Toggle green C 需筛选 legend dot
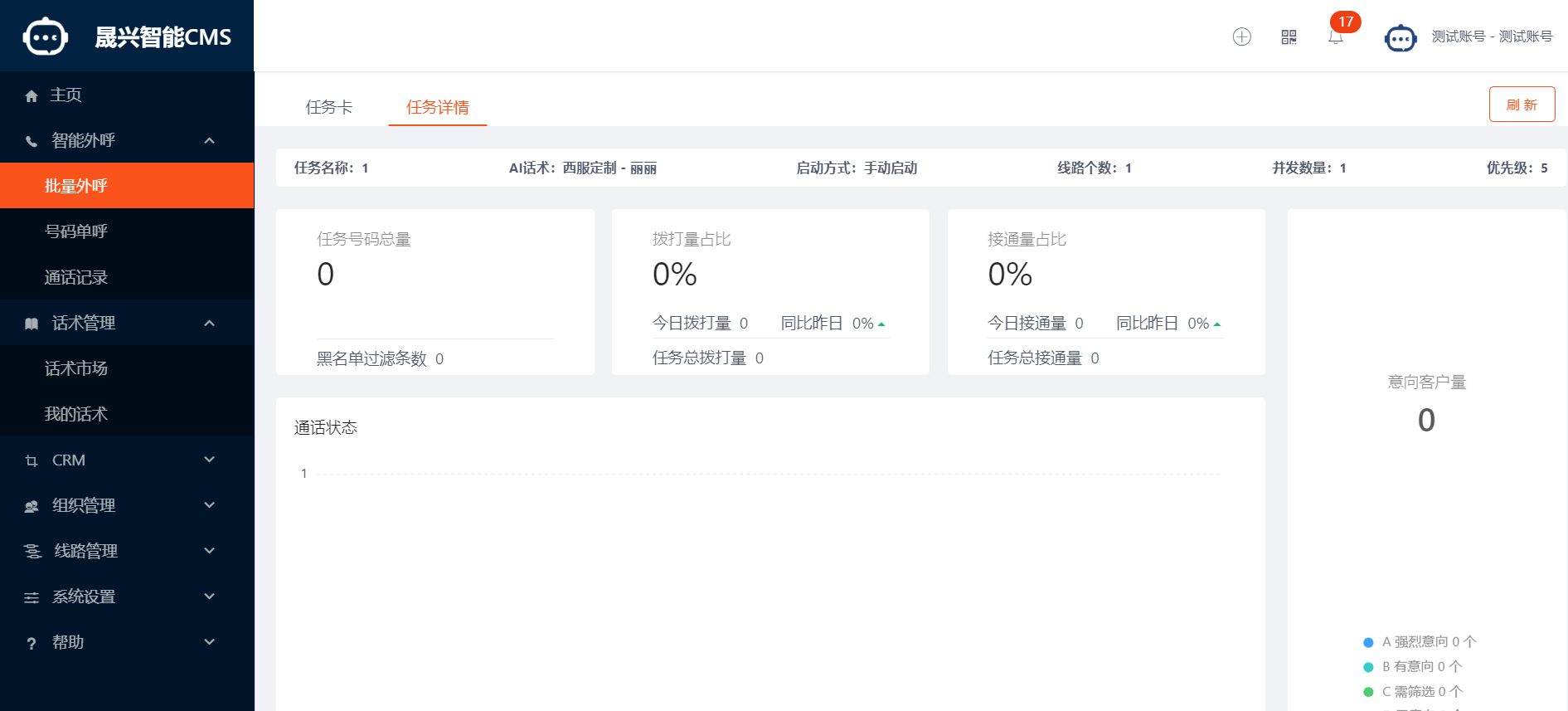Viewport: 1568px width, 711px height. [1368, 692]
